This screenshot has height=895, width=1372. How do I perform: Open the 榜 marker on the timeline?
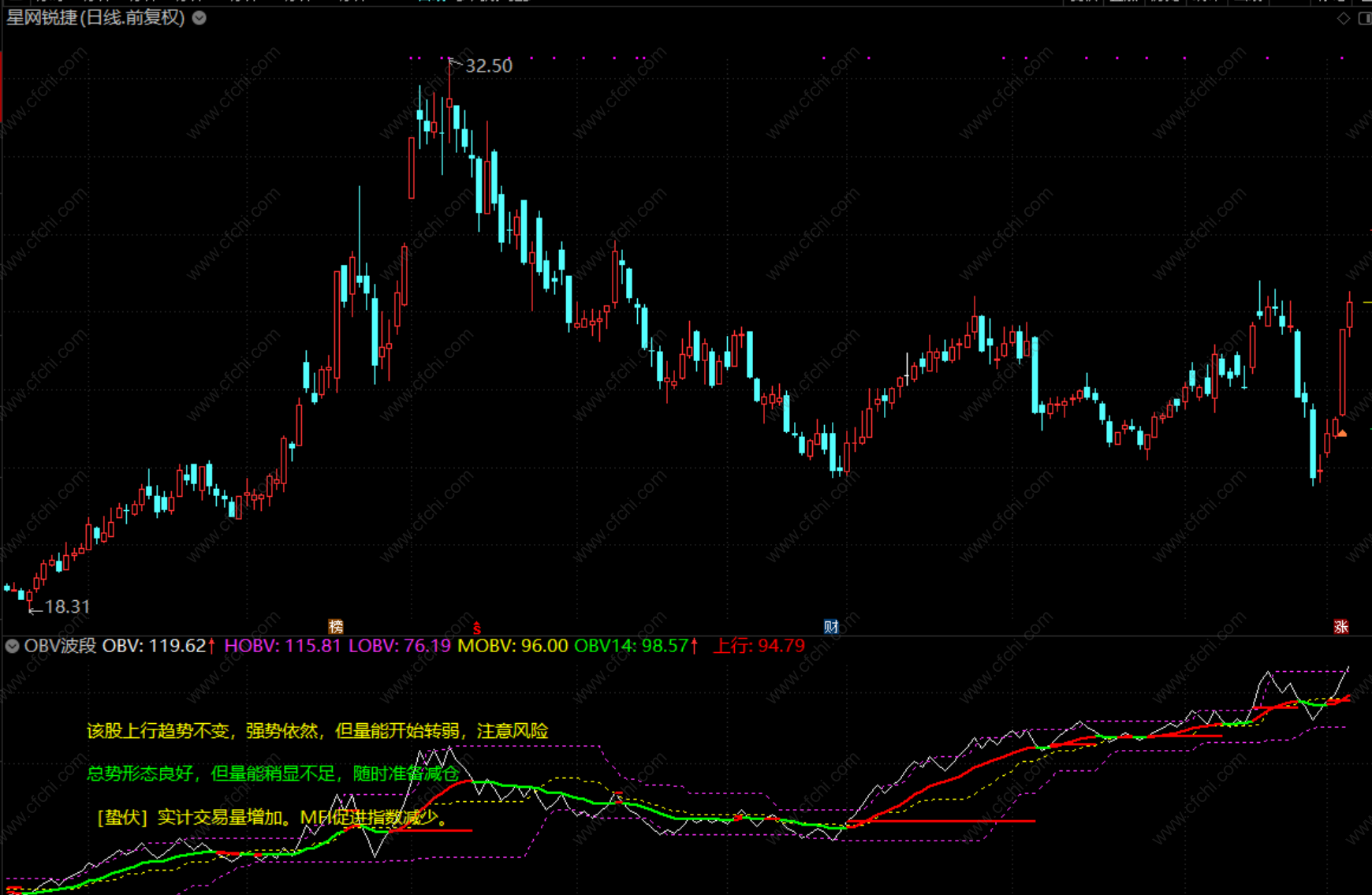[336, 627]
